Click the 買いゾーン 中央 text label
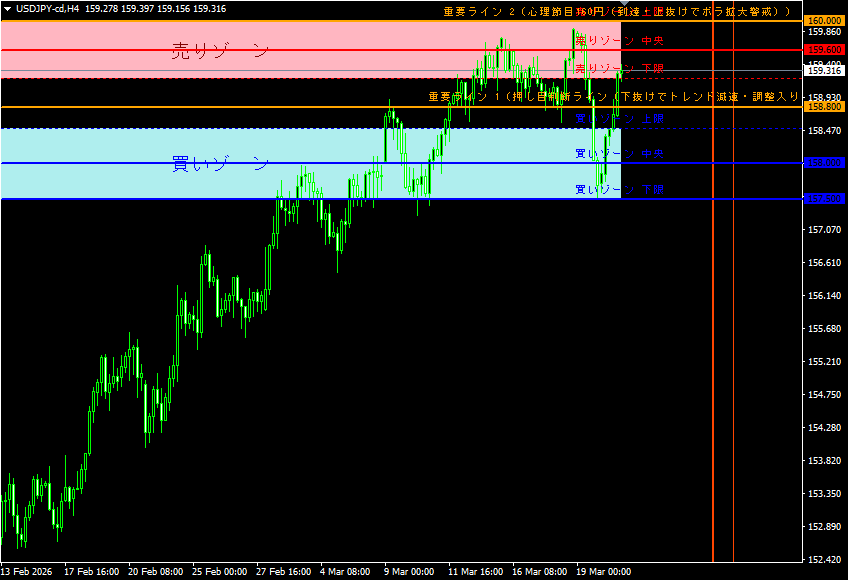Screen dimensions: 848x580 pyautogui.click(x=620, y=154)
